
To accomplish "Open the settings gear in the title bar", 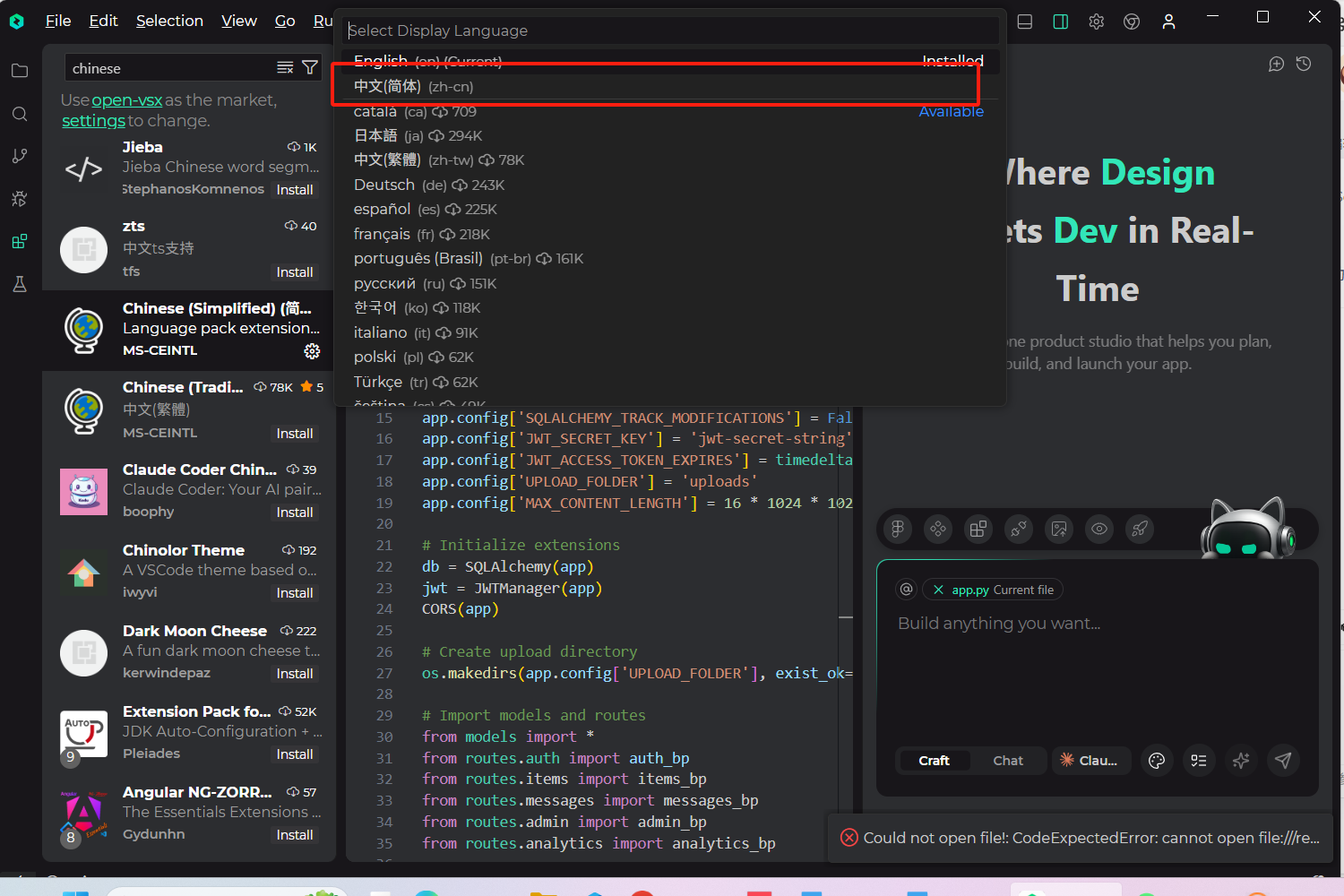I will click(x=1096, y=21).
